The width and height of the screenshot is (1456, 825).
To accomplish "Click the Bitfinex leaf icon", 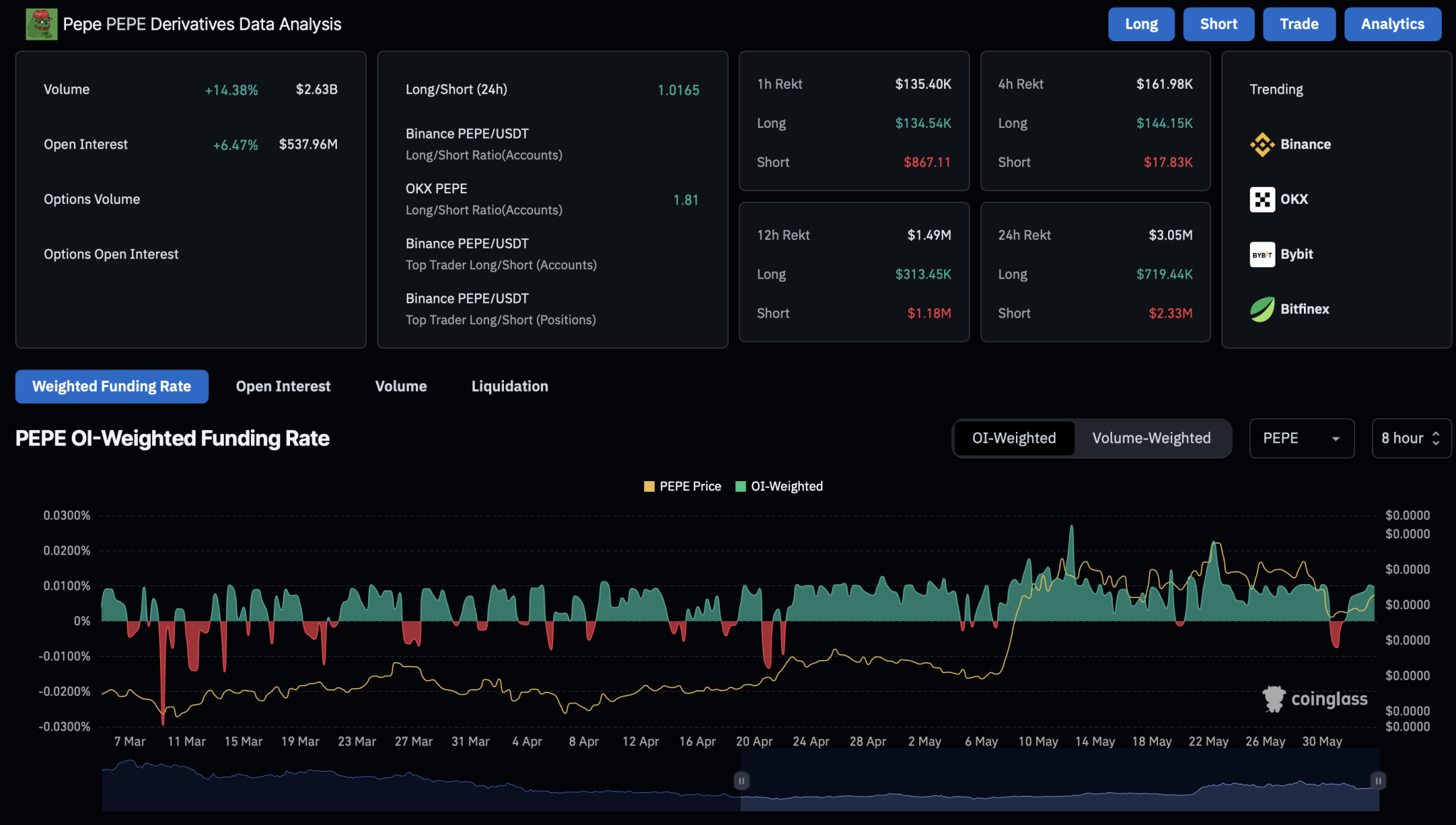I will coord(1262,309).
